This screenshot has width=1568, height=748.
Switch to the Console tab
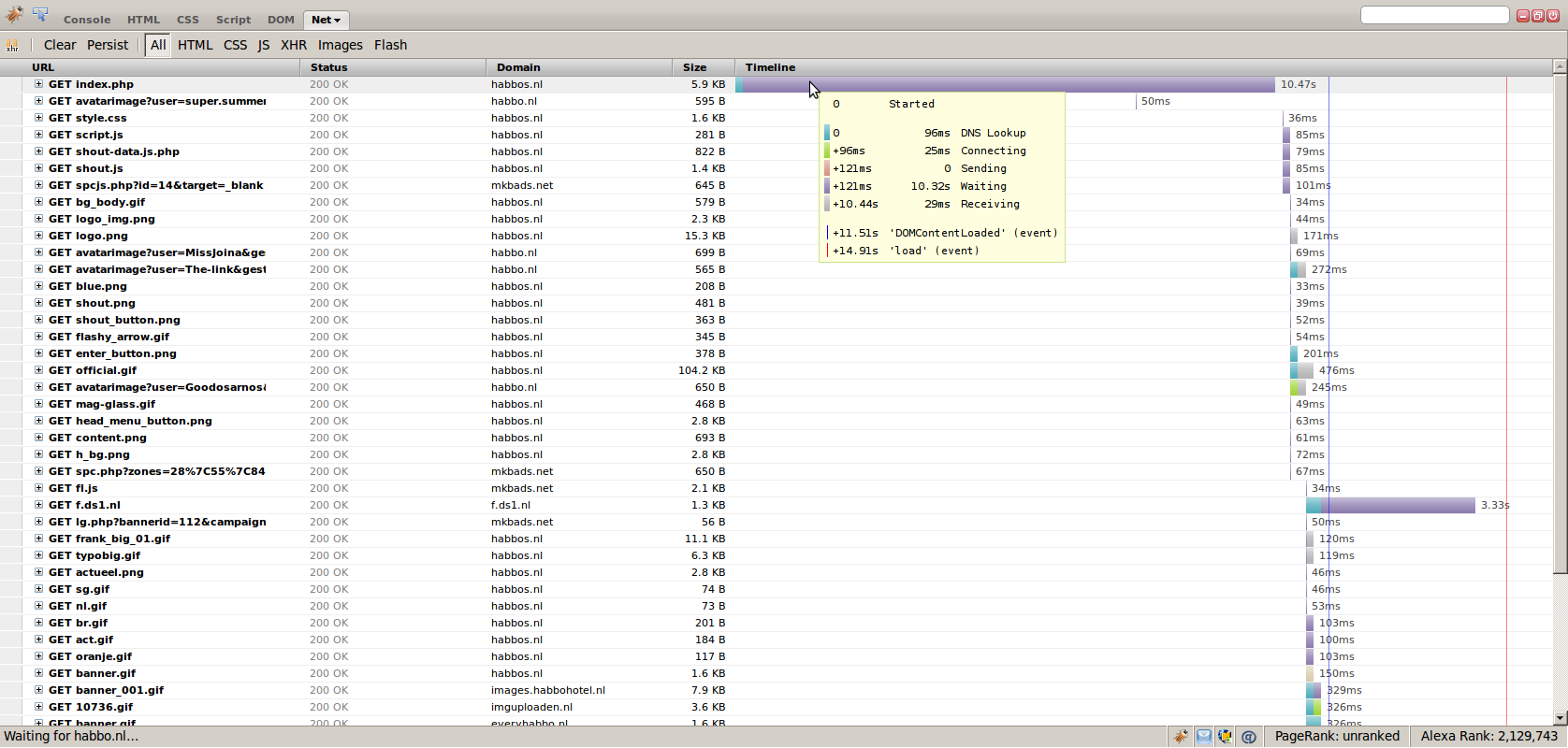(87, 20)
